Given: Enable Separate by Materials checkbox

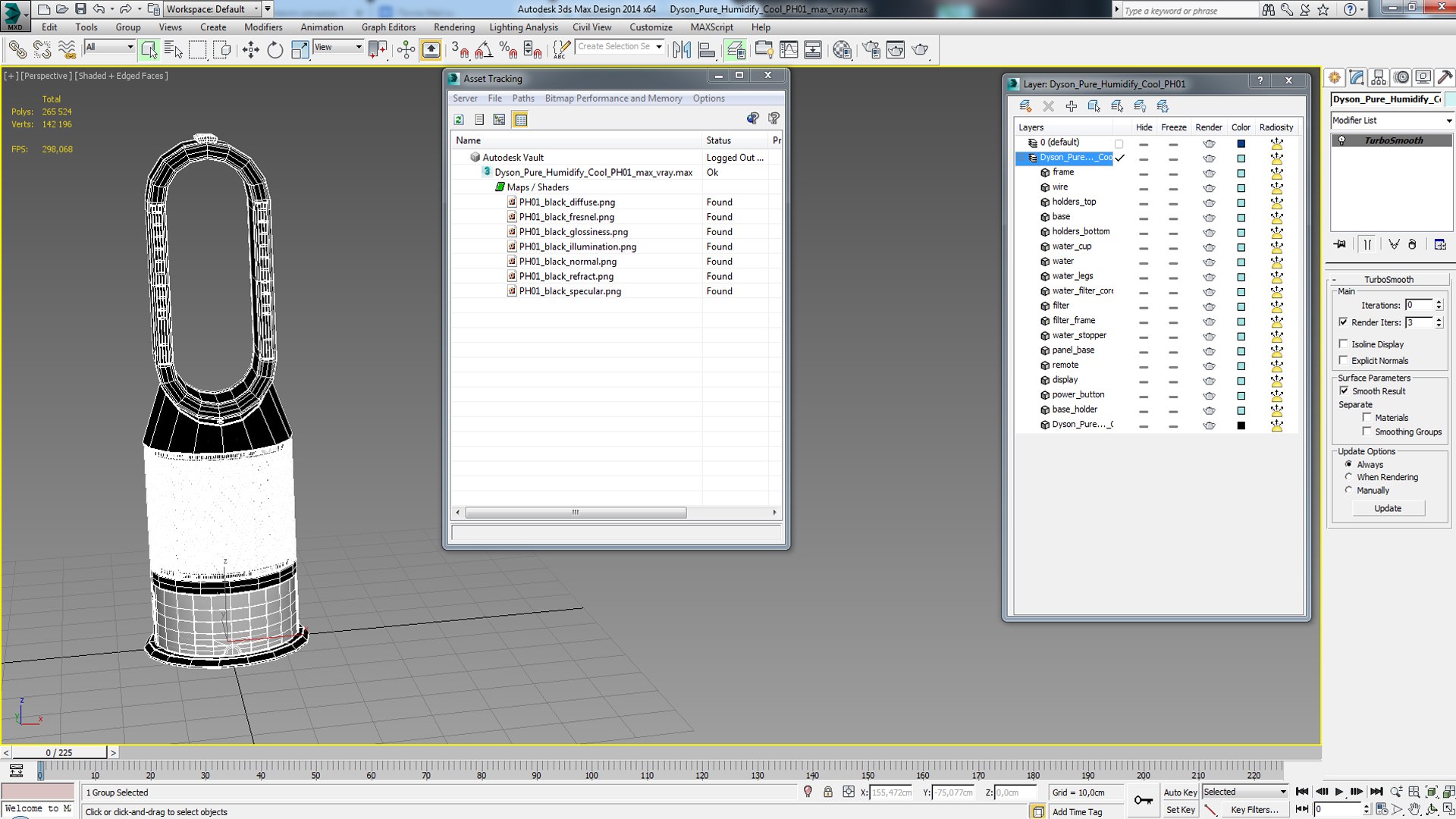Looking at the screenshot, I should pos(1367,417).
